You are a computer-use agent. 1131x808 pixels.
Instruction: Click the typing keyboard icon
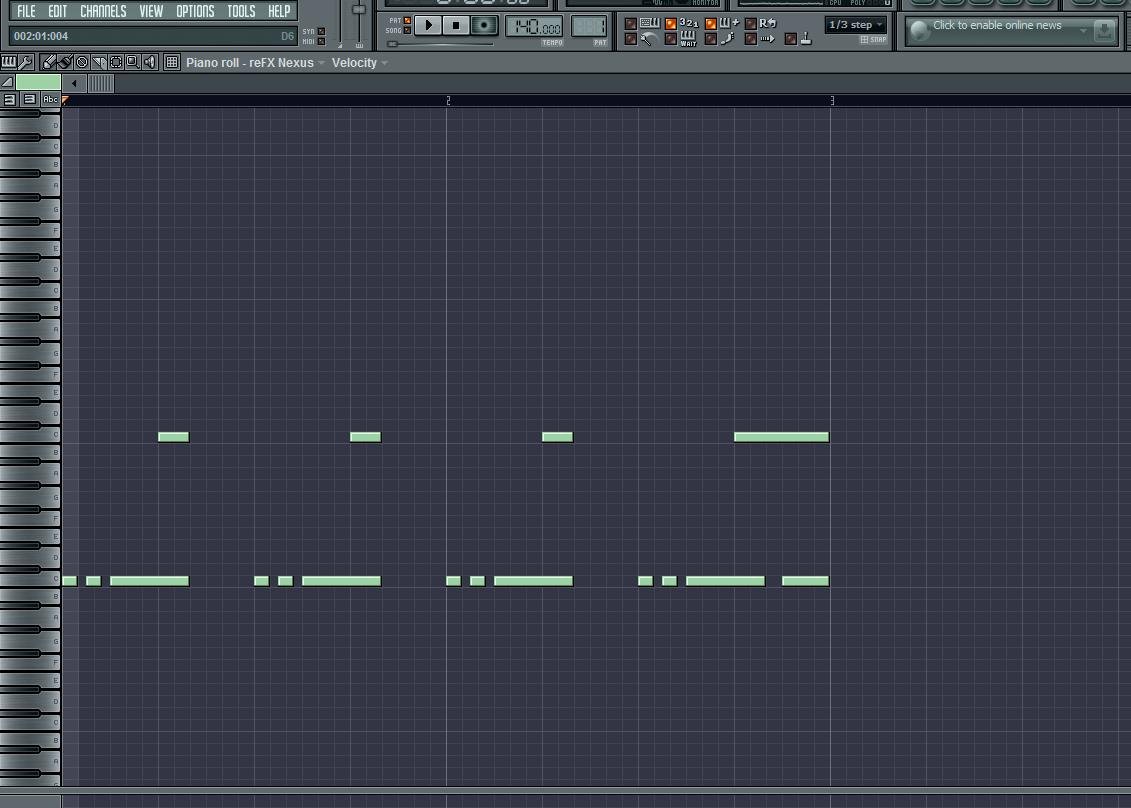tap(649, 23)
